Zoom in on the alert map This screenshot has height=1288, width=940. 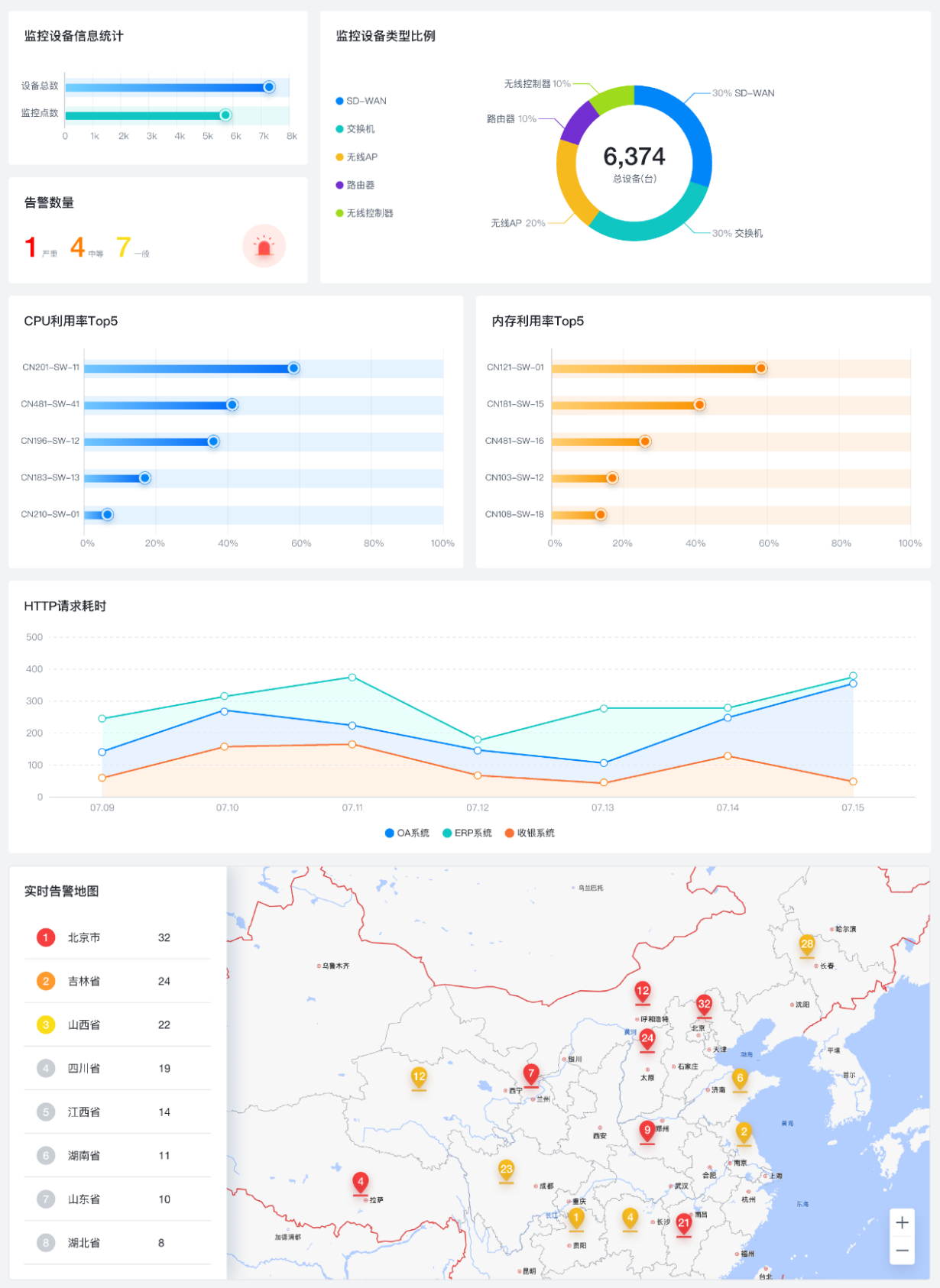pyautogui.click(x=902, y=1222)
